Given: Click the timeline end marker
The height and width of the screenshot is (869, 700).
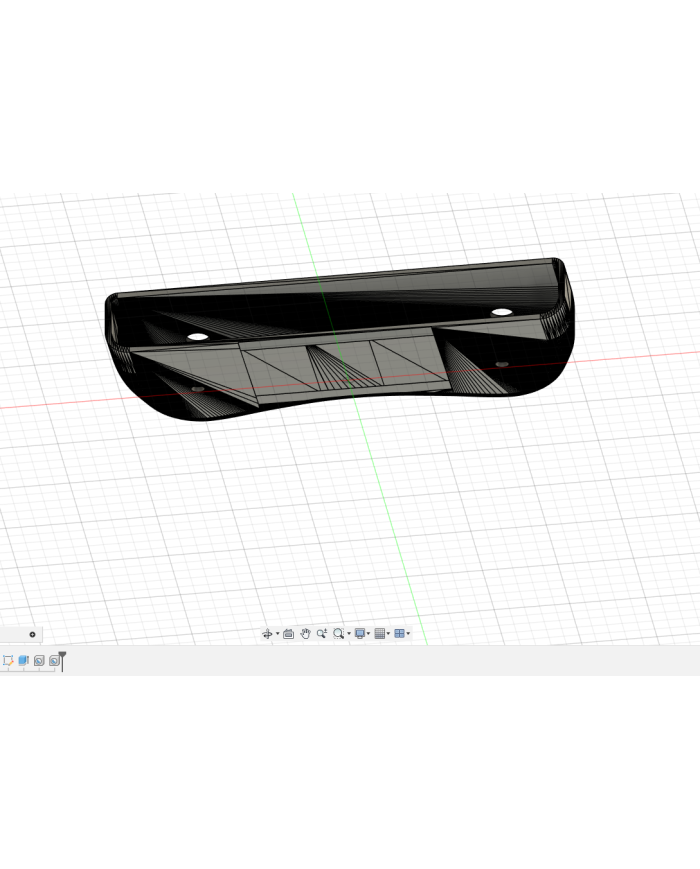Looking at the screenshot, I should pyautogui.click(x=62, y=657).
